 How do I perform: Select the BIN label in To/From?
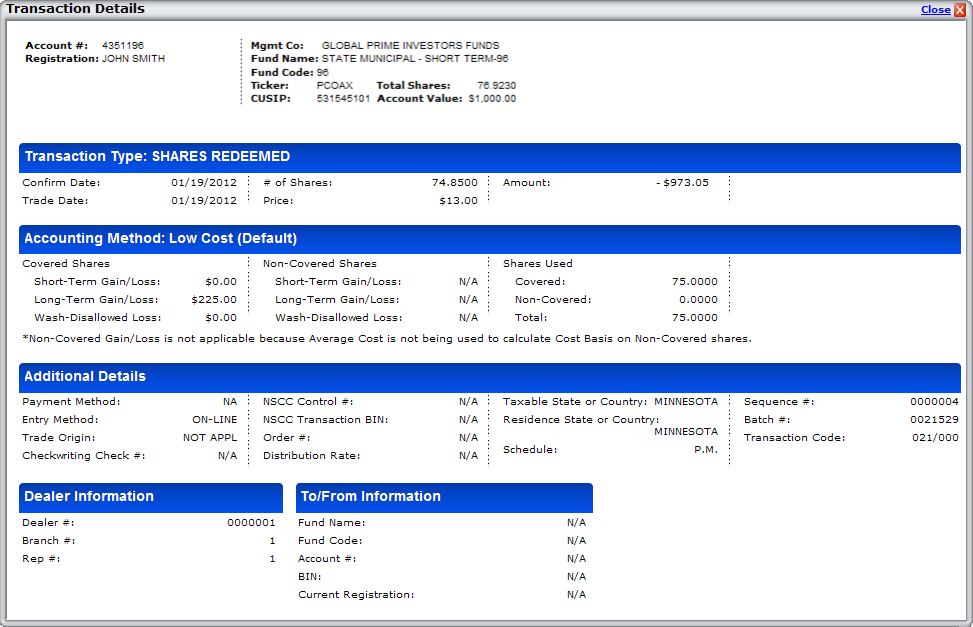pyautogui.click(x=310, y=577)
